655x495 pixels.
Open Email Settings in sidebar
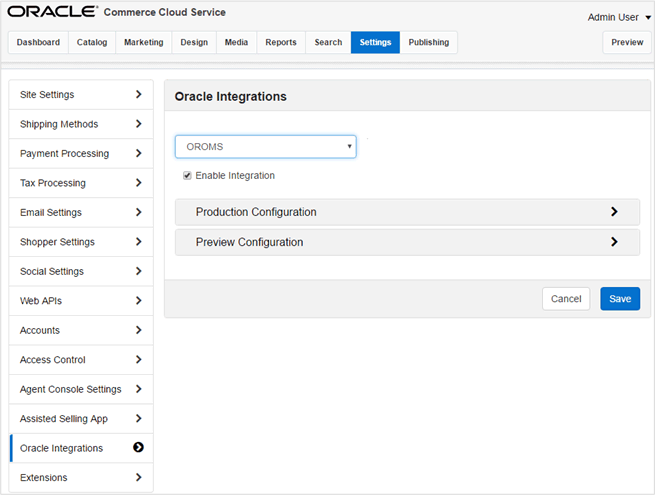coord(81,212)
